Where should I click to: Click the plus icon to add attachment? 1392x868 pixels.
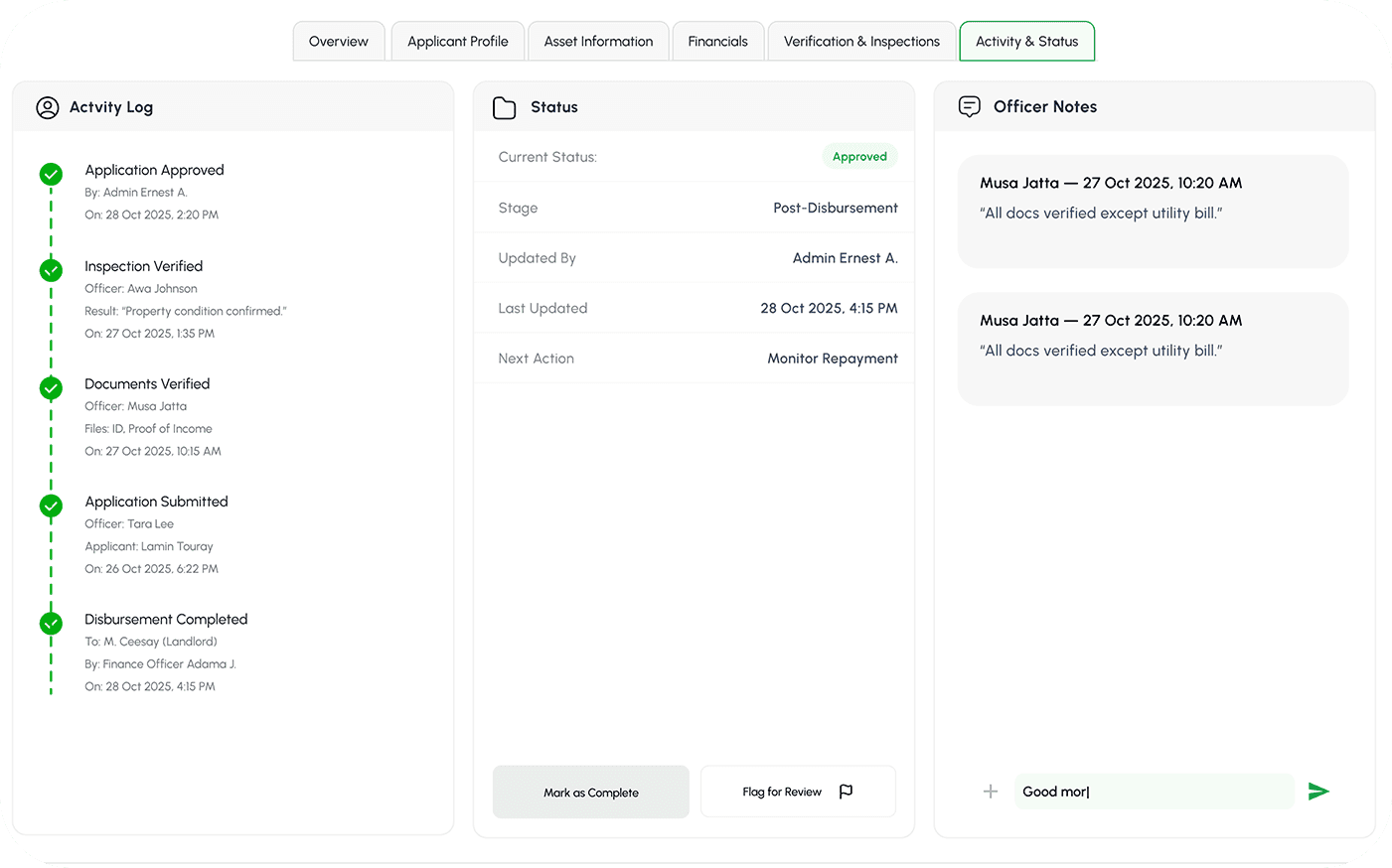(x=991, y=792)
